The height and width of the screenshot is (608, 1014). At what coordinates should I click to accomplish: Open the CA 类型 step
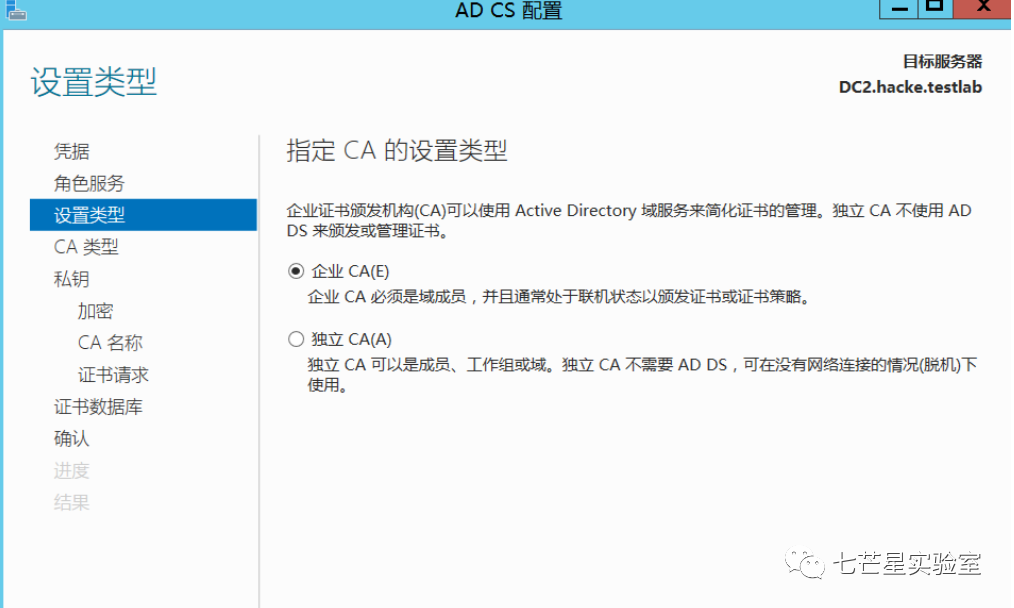tap(86, 246)
